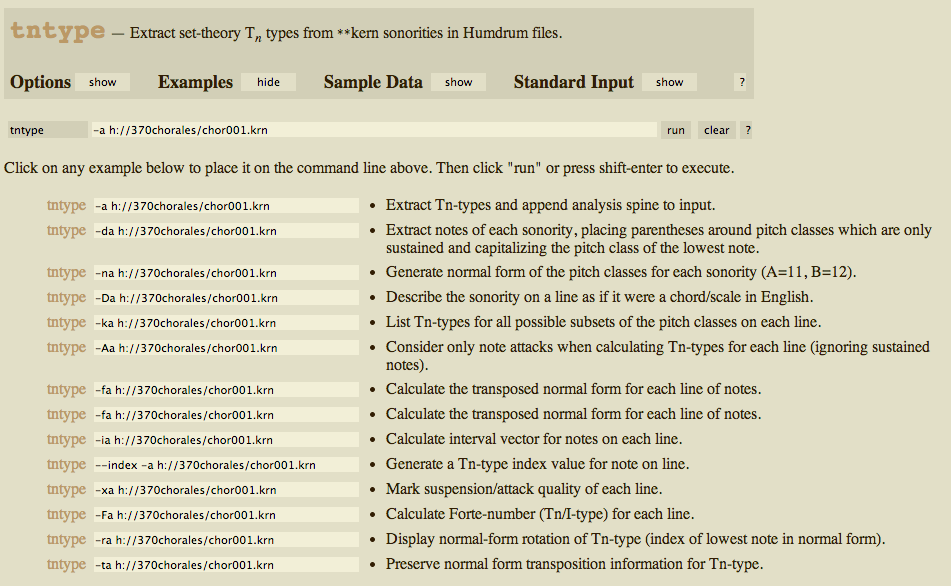The height and width of the screenshot is (586, 951).
Task: Click the command line input field
Action: point(373,130)
